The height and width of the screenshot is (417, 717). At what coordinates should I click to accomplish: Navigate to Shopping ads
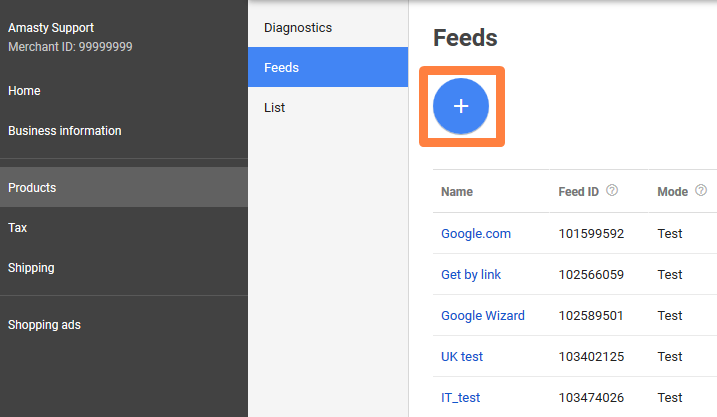(x=44, y=325)
